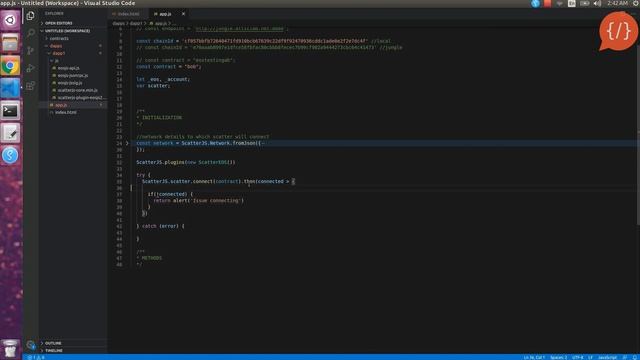Open notifications bell in status bar
Image resolution: width=640 pixels, height=360 pixels.
(x=636, y=357)
